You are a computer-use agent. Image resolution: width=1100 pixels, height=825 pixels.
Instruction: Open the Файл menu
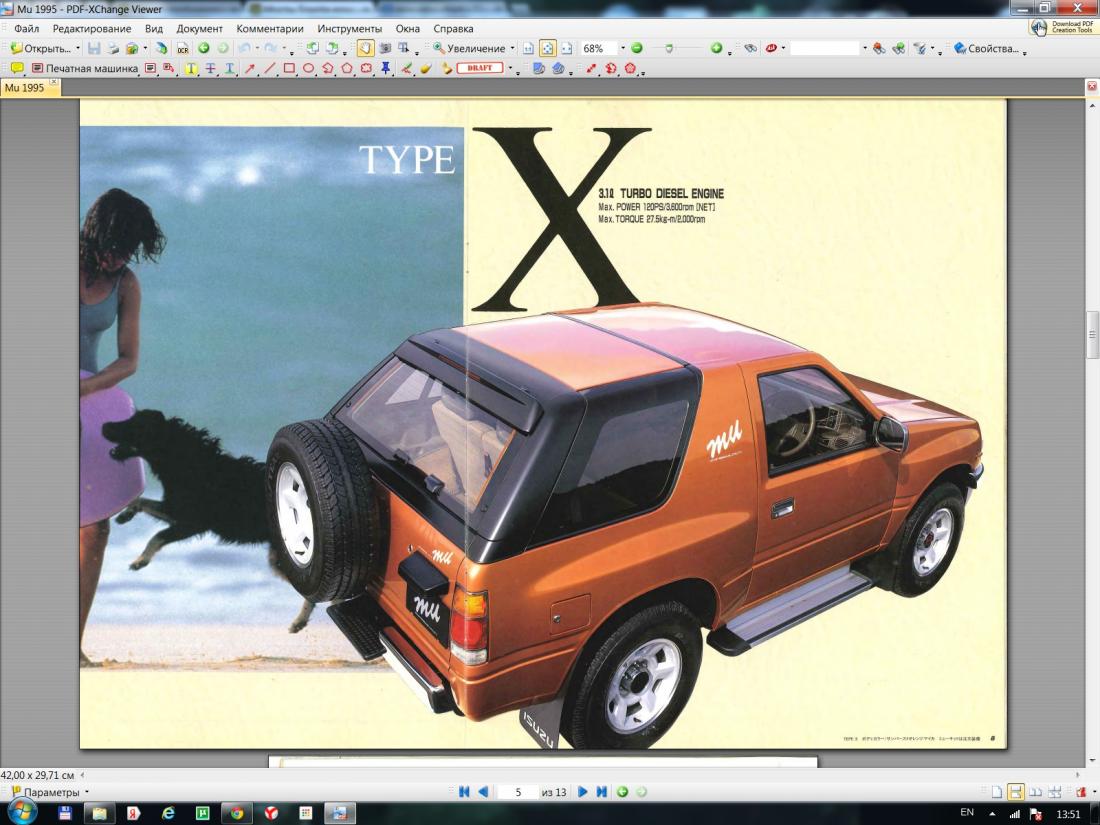pos(27,29)
